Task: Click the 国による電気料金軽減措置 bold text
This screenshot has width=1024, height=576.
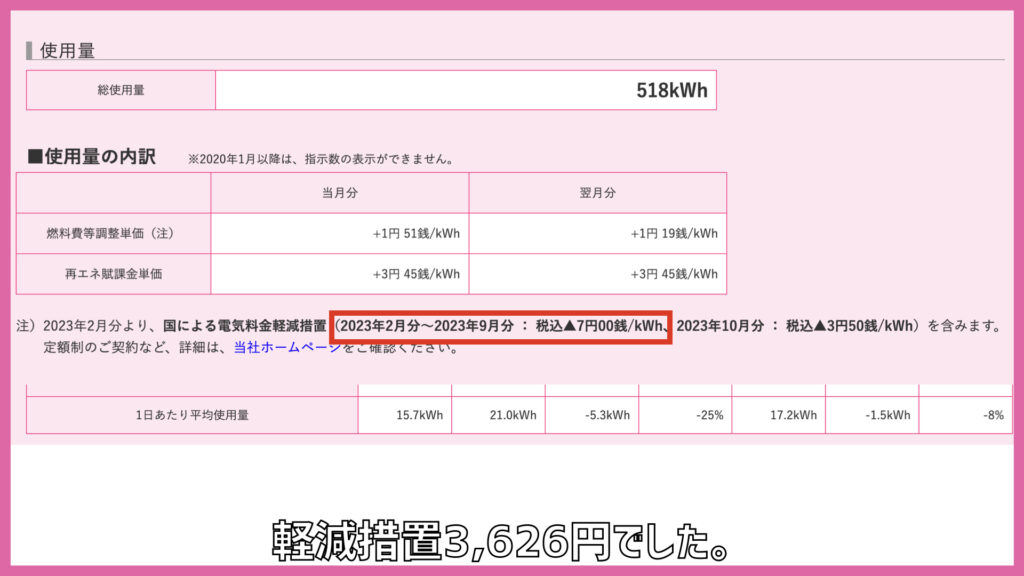Action: [x=244, y=325]
